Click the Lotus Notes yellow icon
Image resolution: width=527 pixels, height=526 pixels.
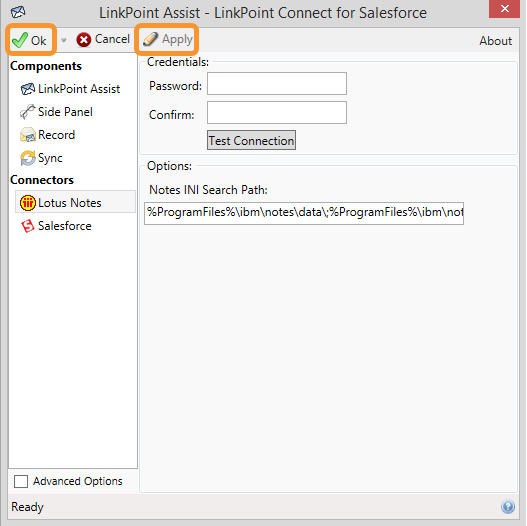(28, 203)
